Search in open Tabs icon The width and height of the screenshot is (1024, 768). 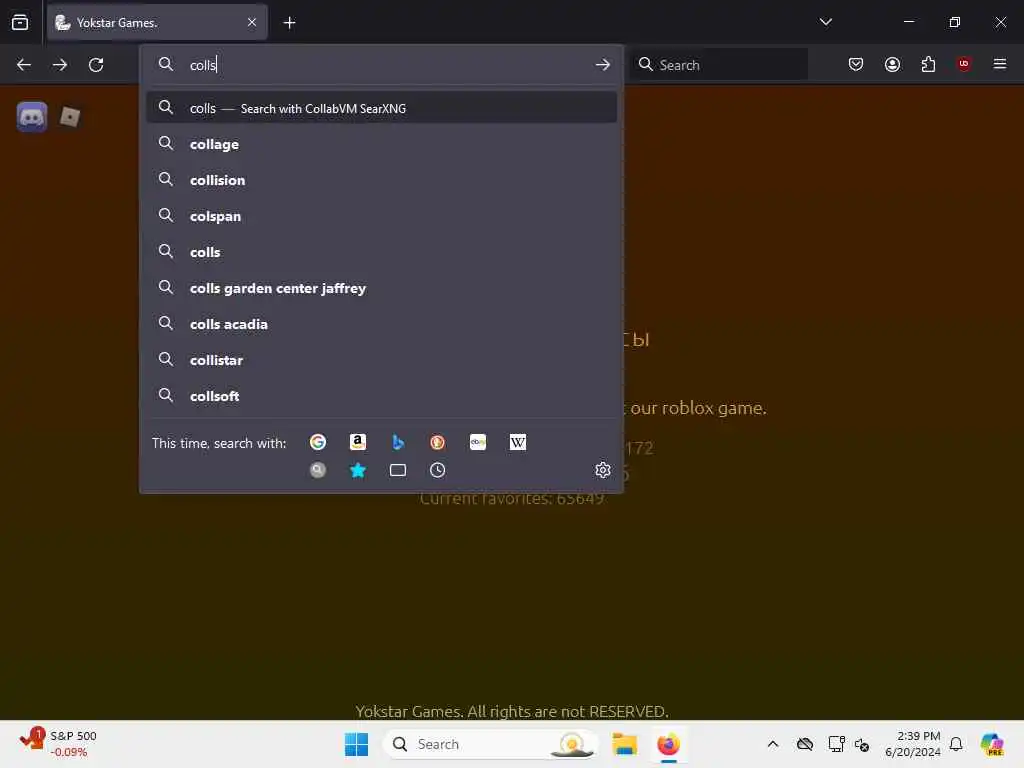[x=398, y=470]
